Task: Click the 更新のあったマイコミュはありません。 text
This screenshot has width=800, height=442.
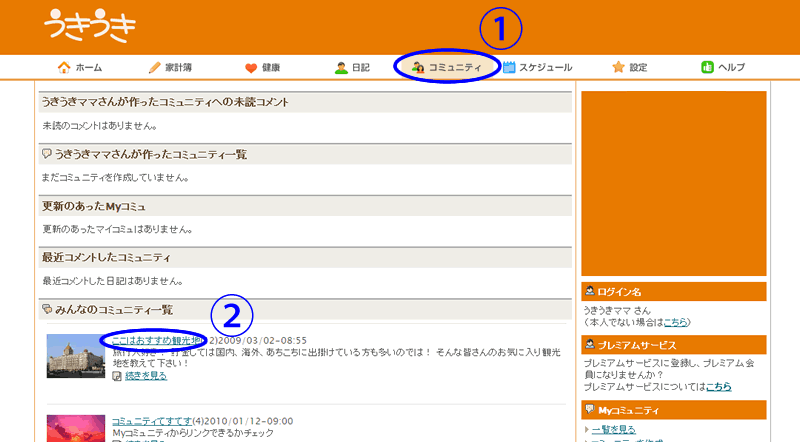Action: click(118, 230)
